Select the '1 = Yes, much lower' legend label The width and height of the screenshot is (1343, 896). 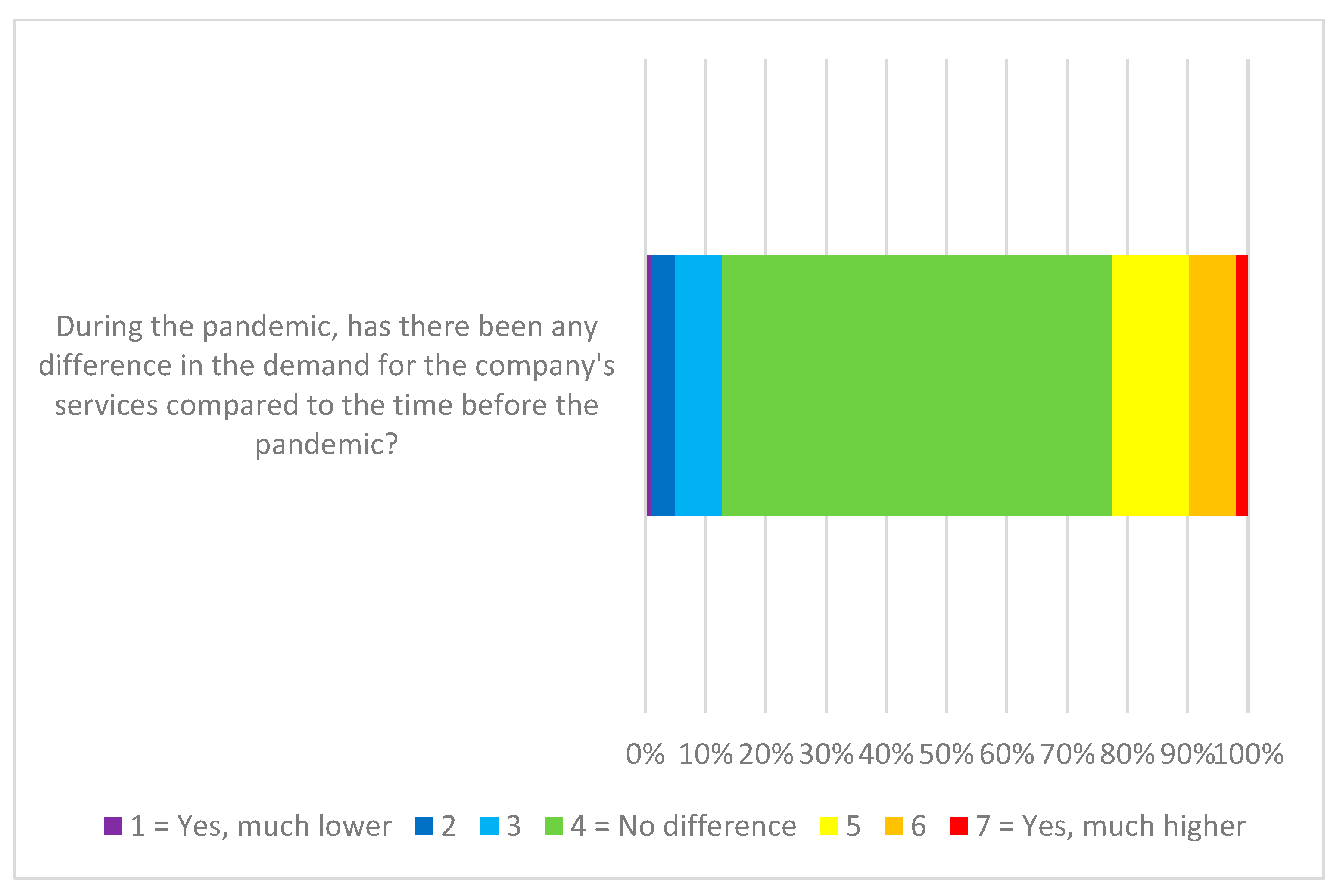261,826
